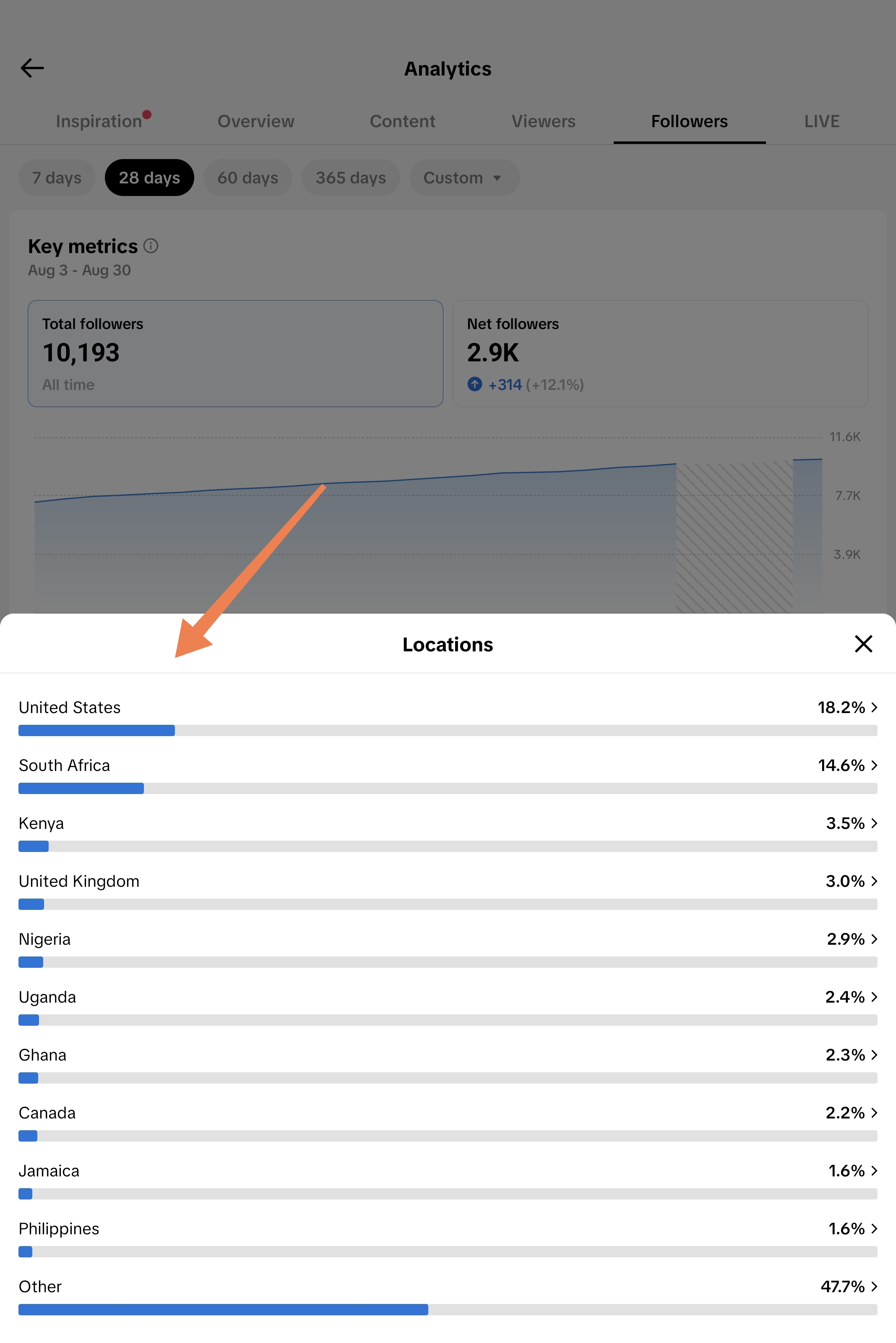Open the Custom date range dropdown
Image resolution: width=896 pixels, height=1343 pixels.
click(464, 178)
